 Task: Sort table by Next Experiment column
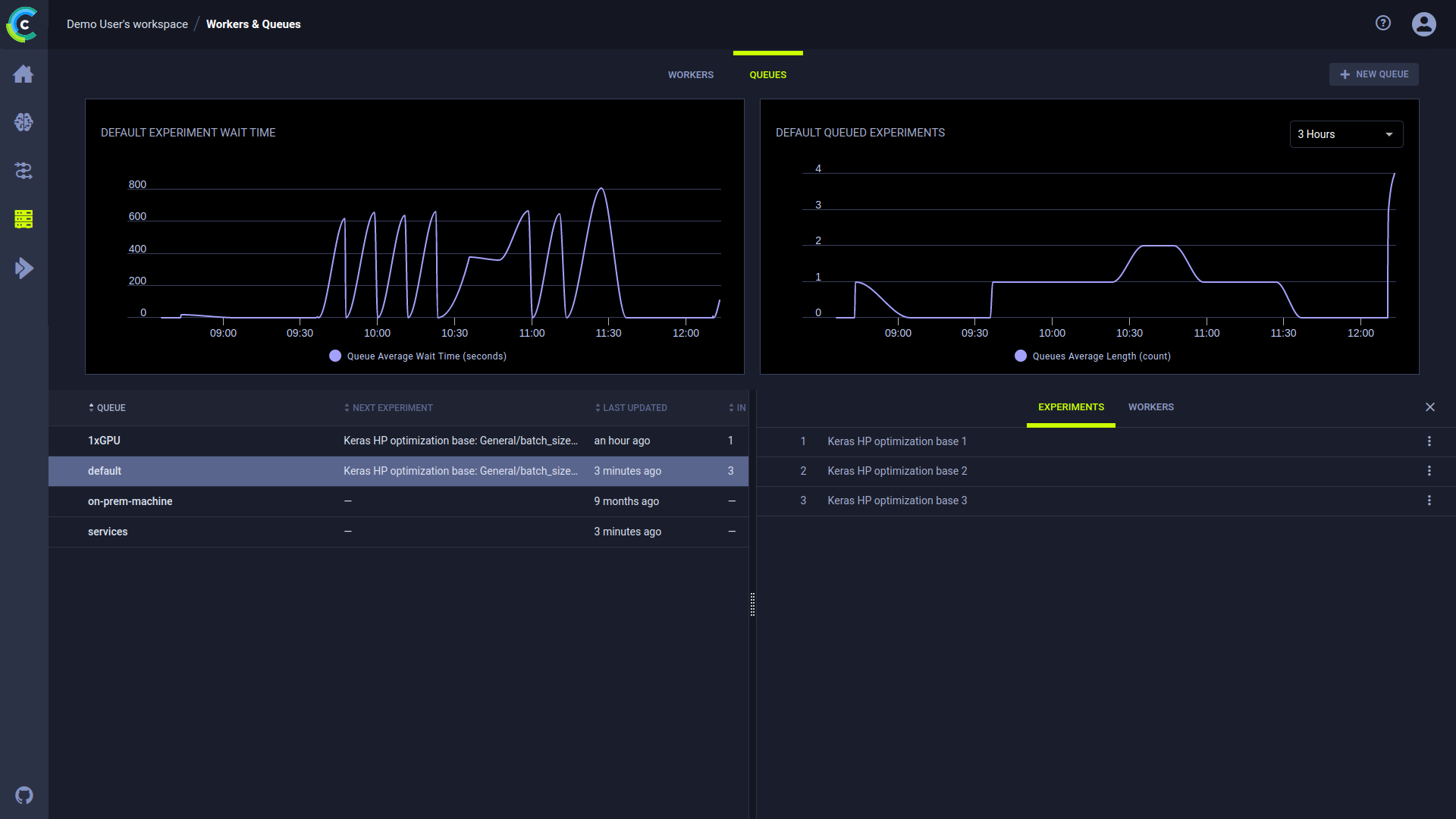pos(388,408)
